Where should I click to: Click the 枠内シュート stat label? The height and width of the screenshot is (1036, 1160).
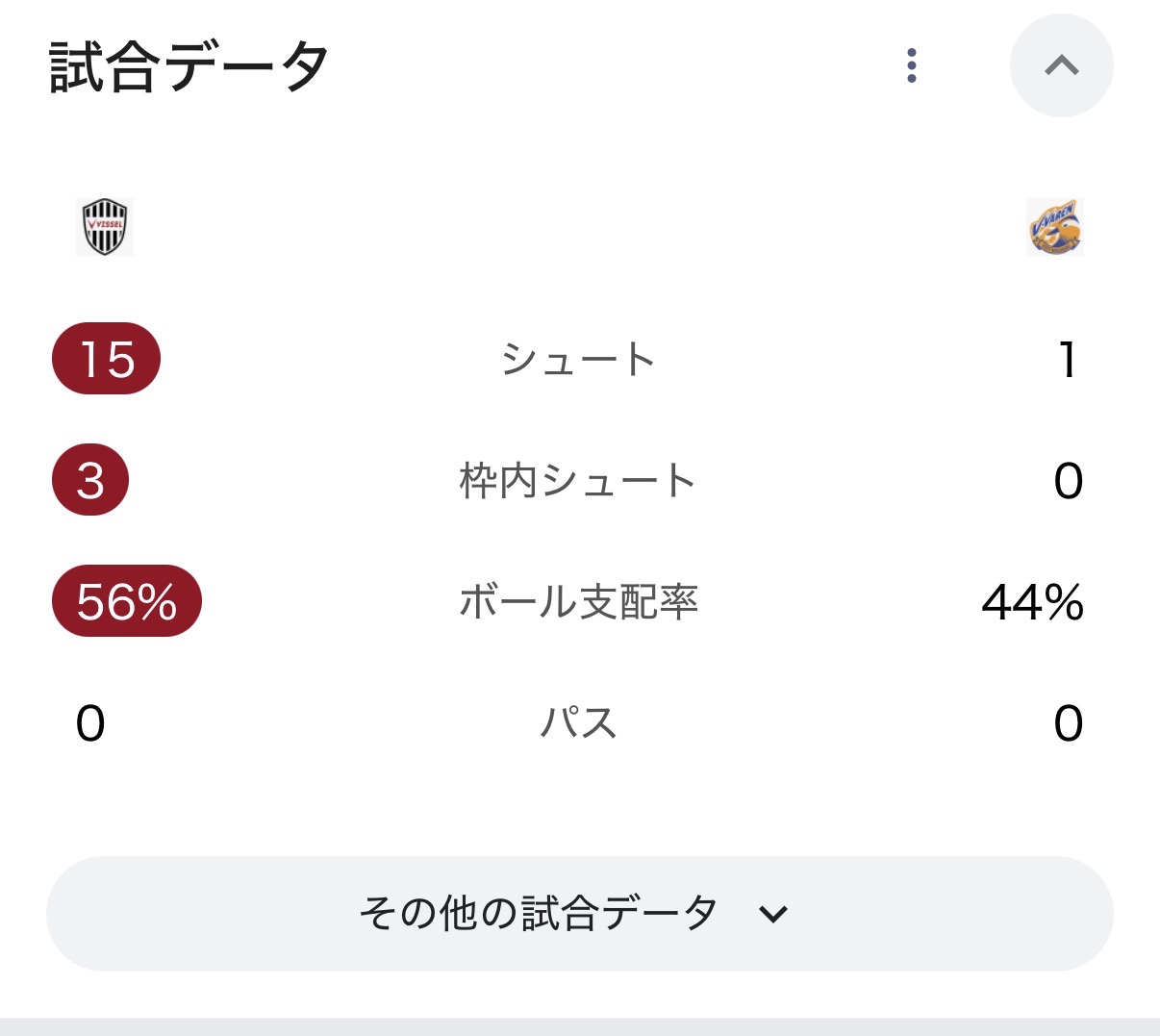coord(578,480)
